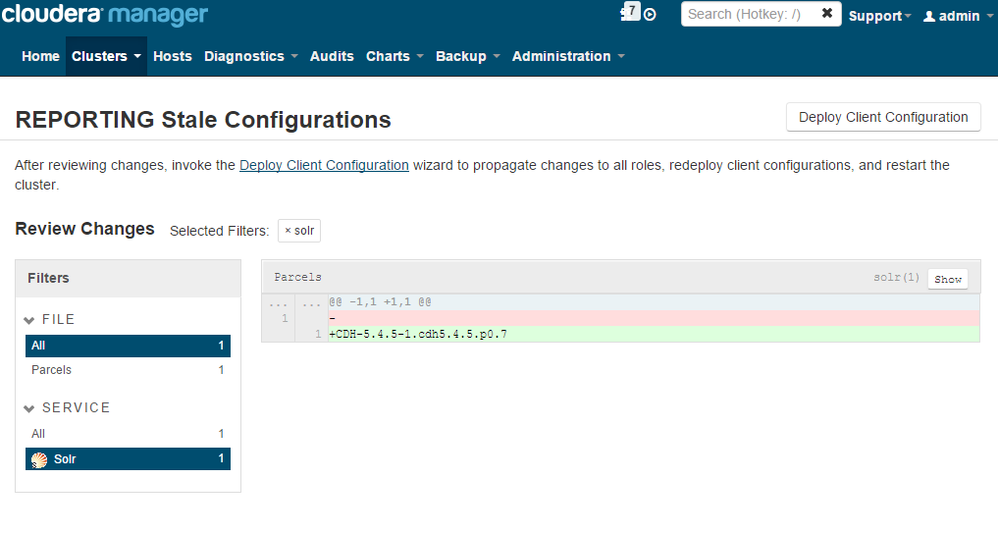Expand the Administration menu

pos(568,56)
